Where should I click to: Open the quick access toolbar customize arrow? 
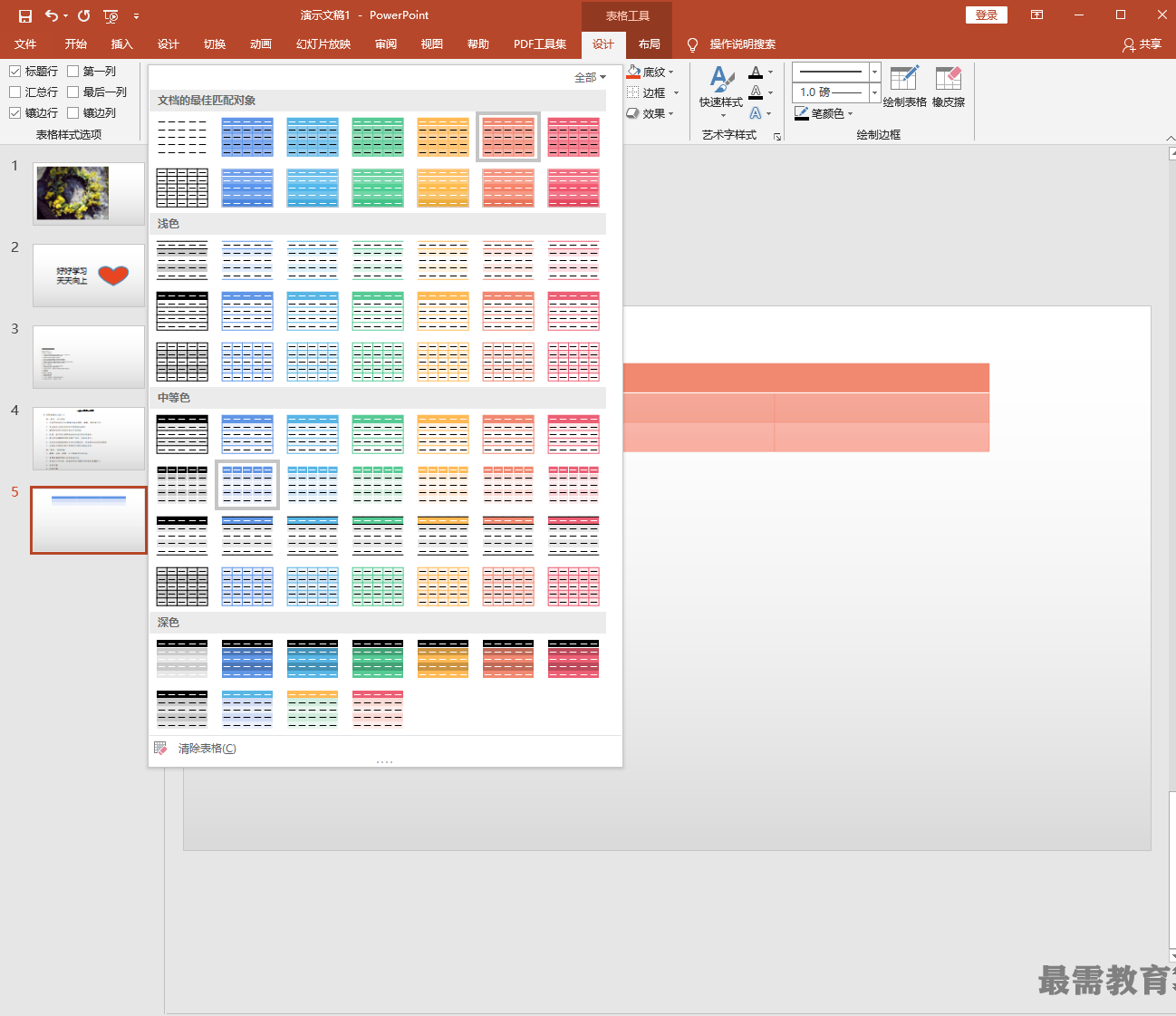pyautogui.click(x=136, y=16)
